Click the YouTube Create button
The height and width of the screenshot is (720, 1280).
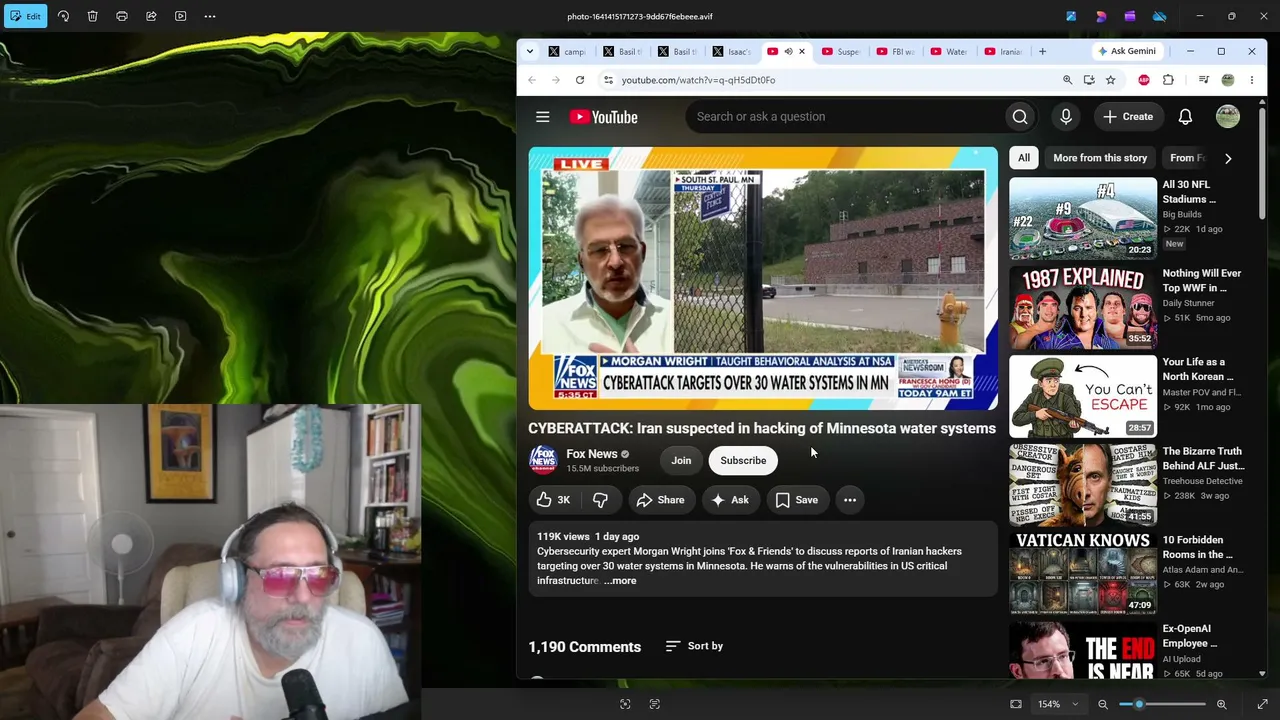pyautogui.click(x=1128, y=117)
